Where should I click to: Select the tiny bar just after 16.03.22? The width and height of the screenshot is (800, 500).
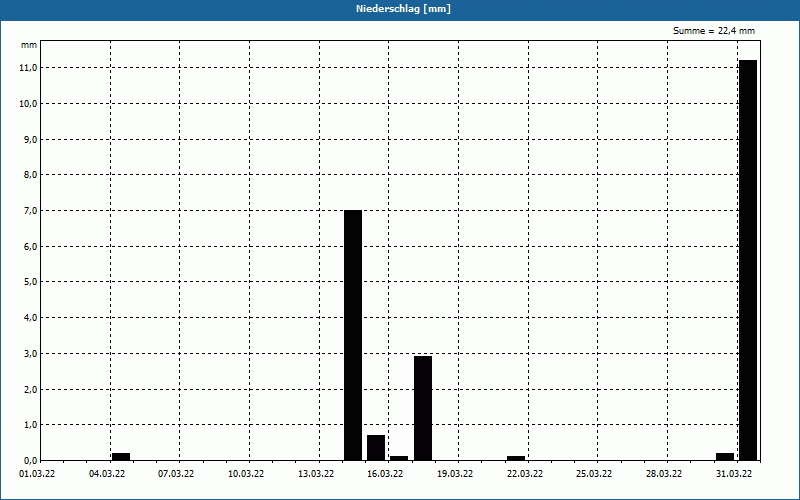(x=399, y=458)
